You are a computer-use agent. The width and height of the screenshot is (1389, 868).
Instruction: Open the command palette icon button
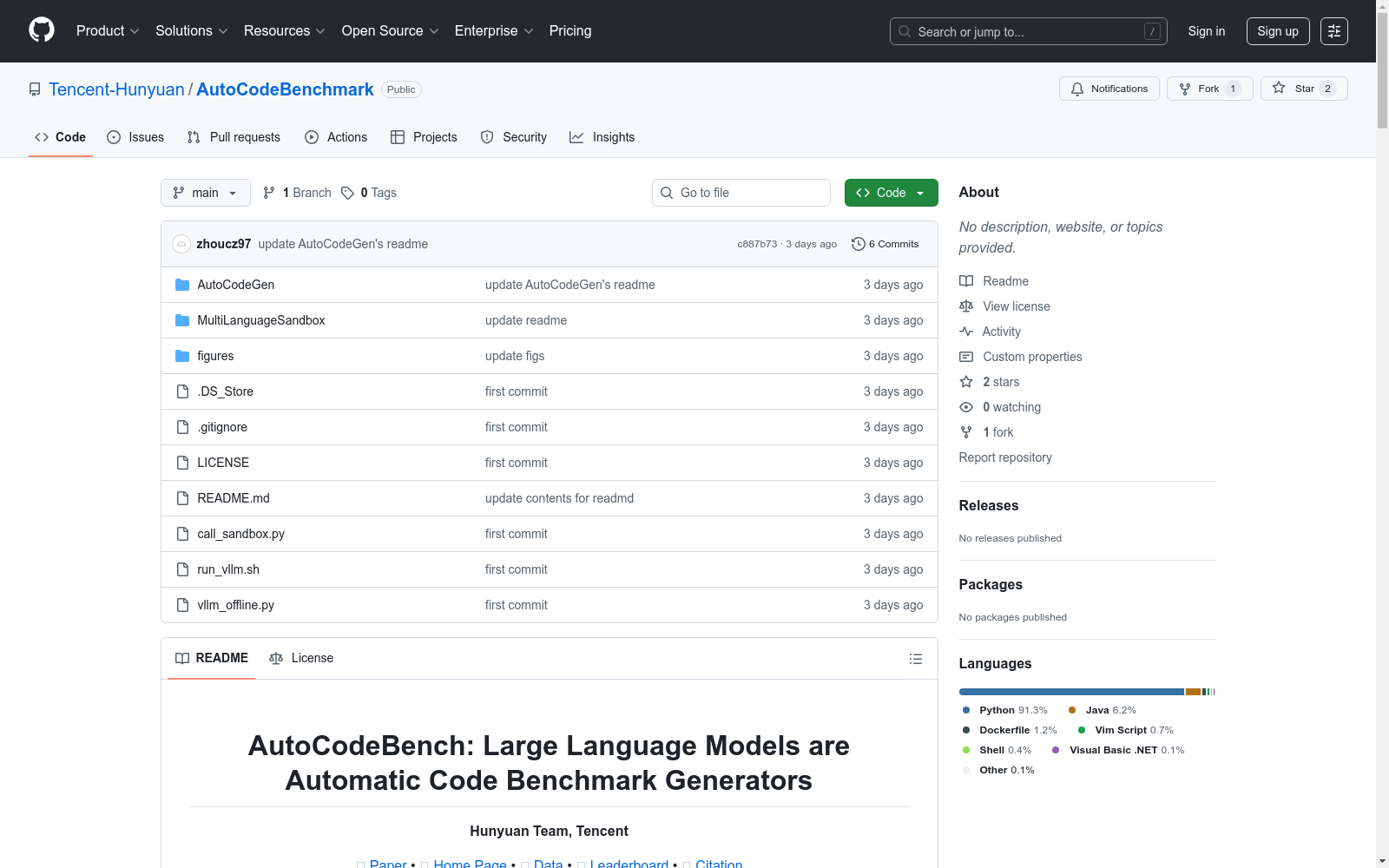1334,31
